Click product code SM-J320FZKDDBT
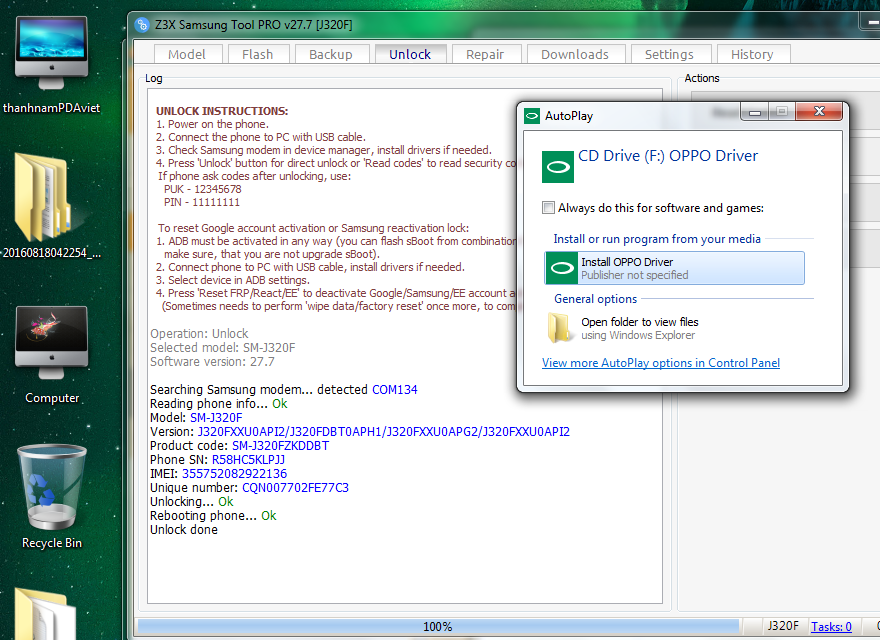 [x=281, y=446]
